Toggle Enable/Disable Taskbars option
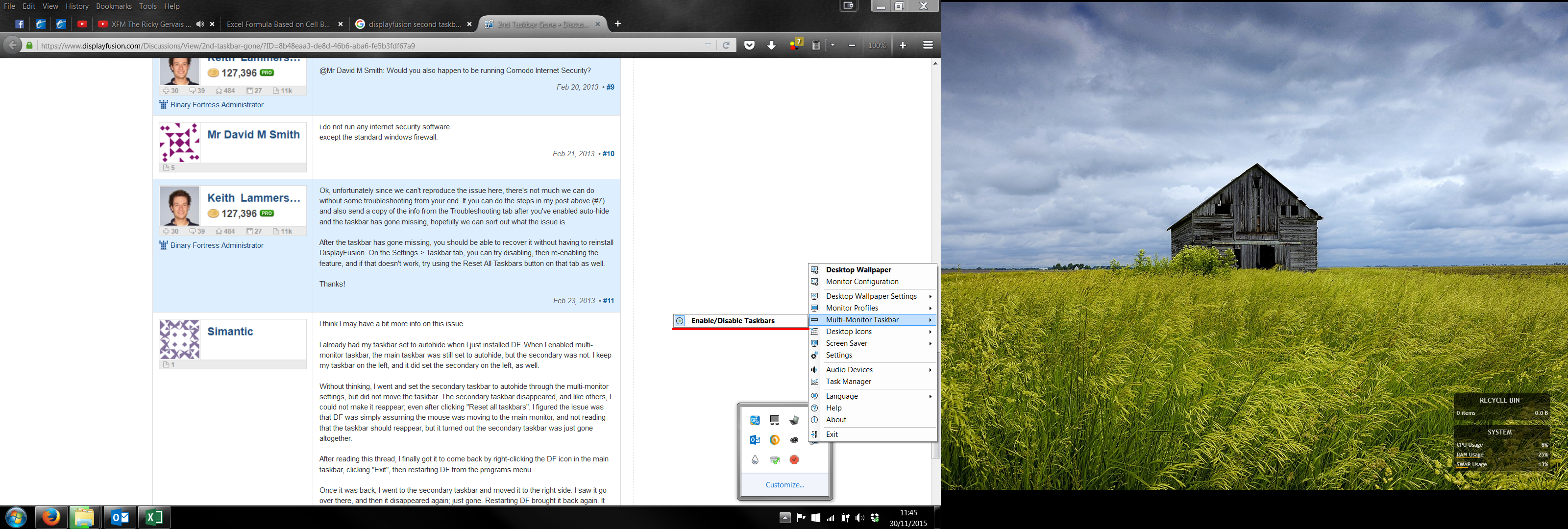 click(x=732, y=321)
